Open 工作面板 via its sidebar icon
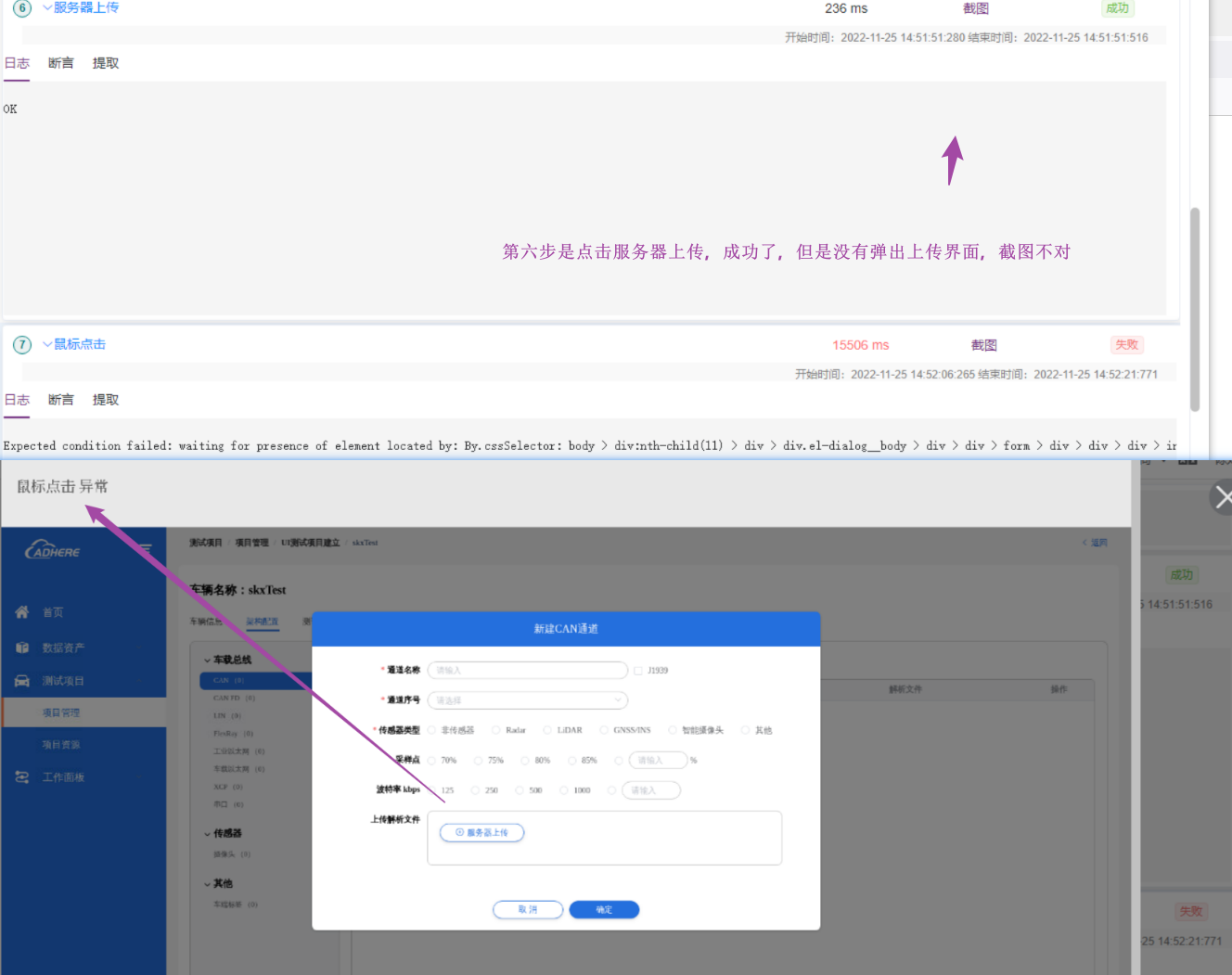The image size is (1232, 975). point(21,776)
